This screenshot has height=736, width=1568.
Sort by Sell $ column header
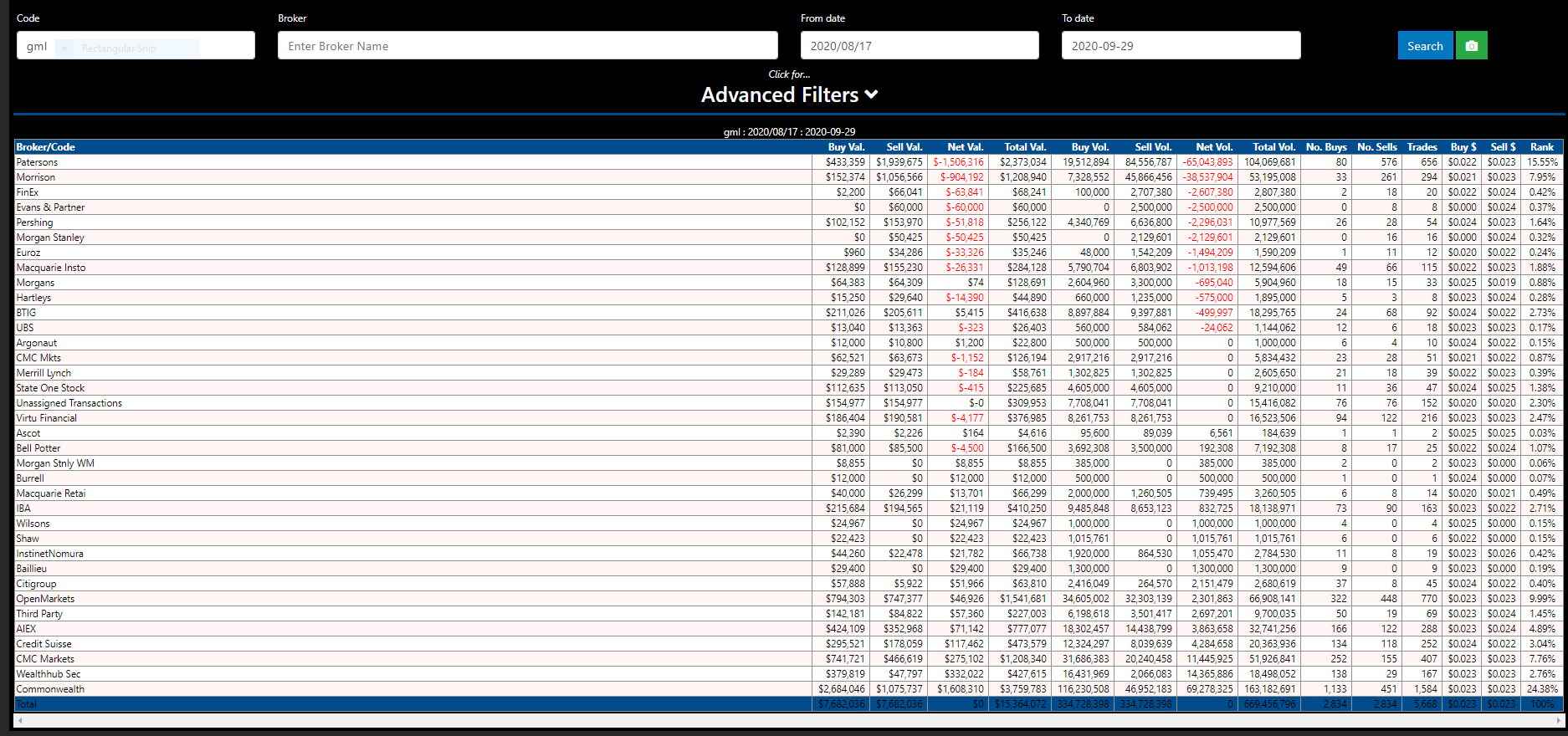pos(1503,147)
